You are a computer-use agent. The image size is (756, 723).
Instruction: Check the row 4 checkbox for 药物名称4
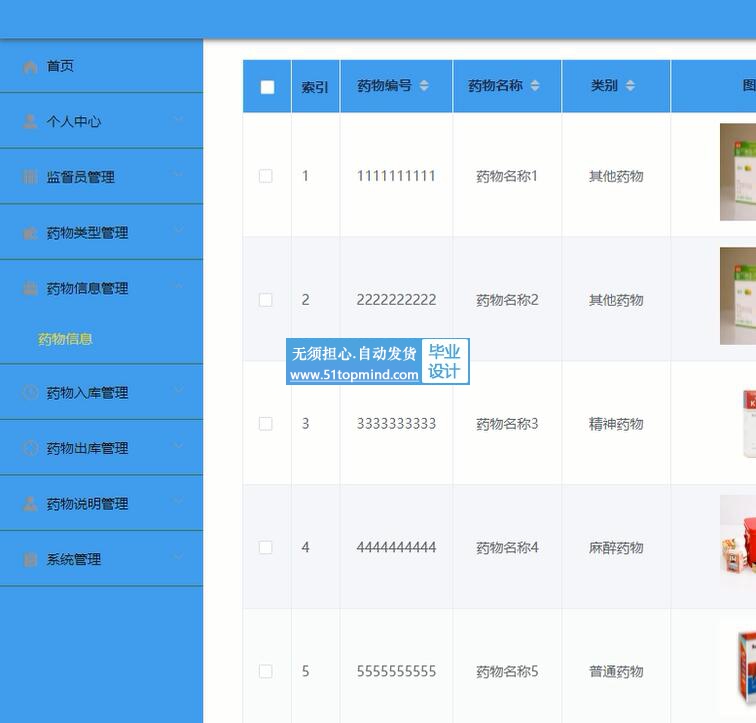click(266, 548)
